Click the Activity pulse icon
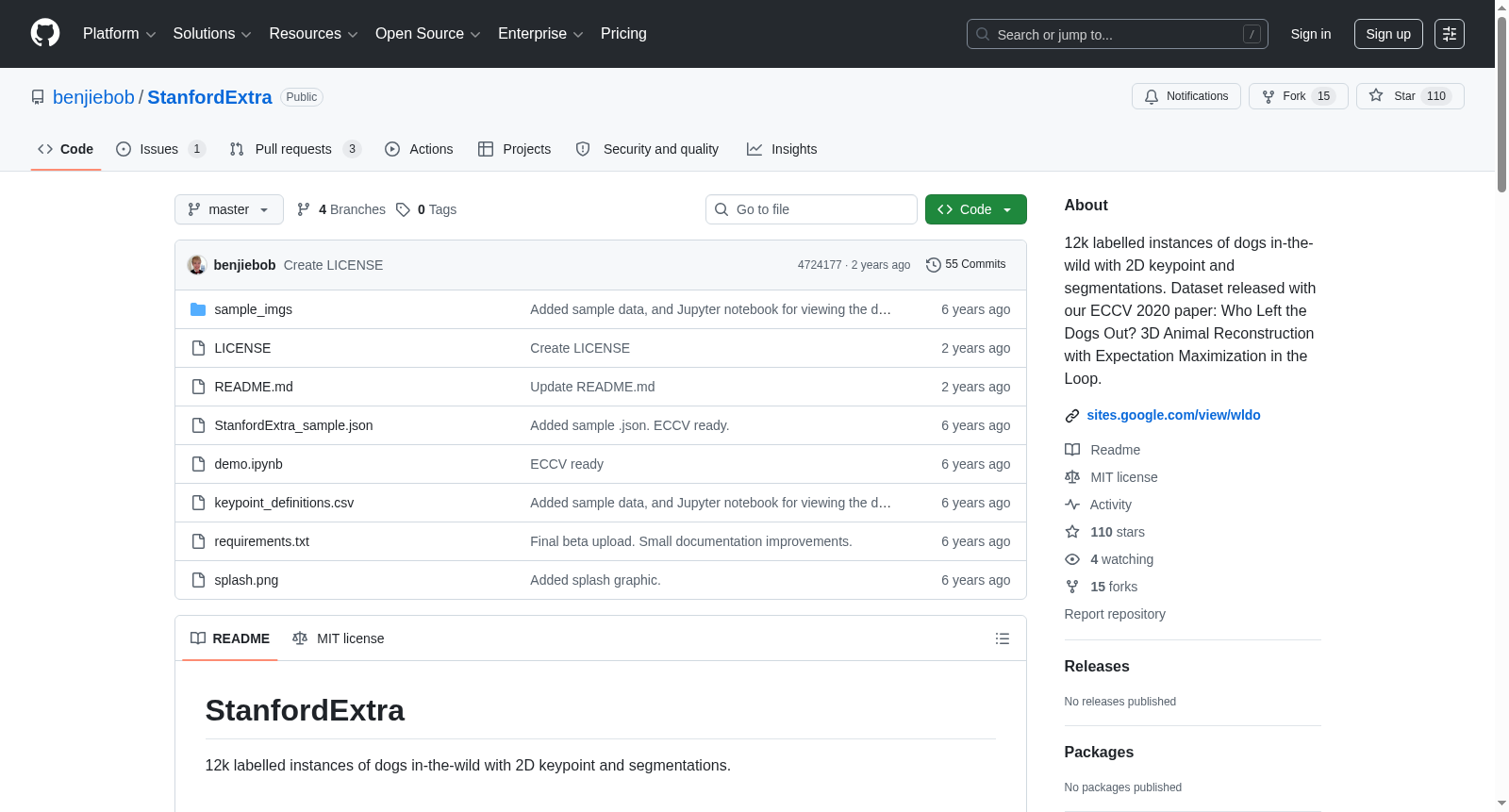The height and width of the screenshot is (812, 1509). click(1072, 505)
